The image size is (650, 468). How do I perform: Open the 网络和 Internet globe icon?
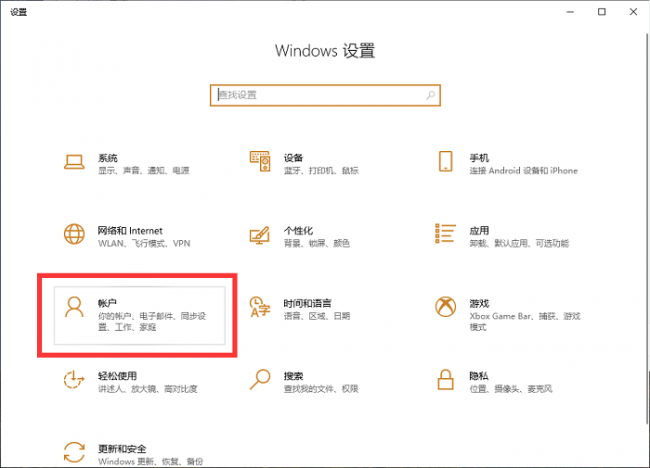74,234
